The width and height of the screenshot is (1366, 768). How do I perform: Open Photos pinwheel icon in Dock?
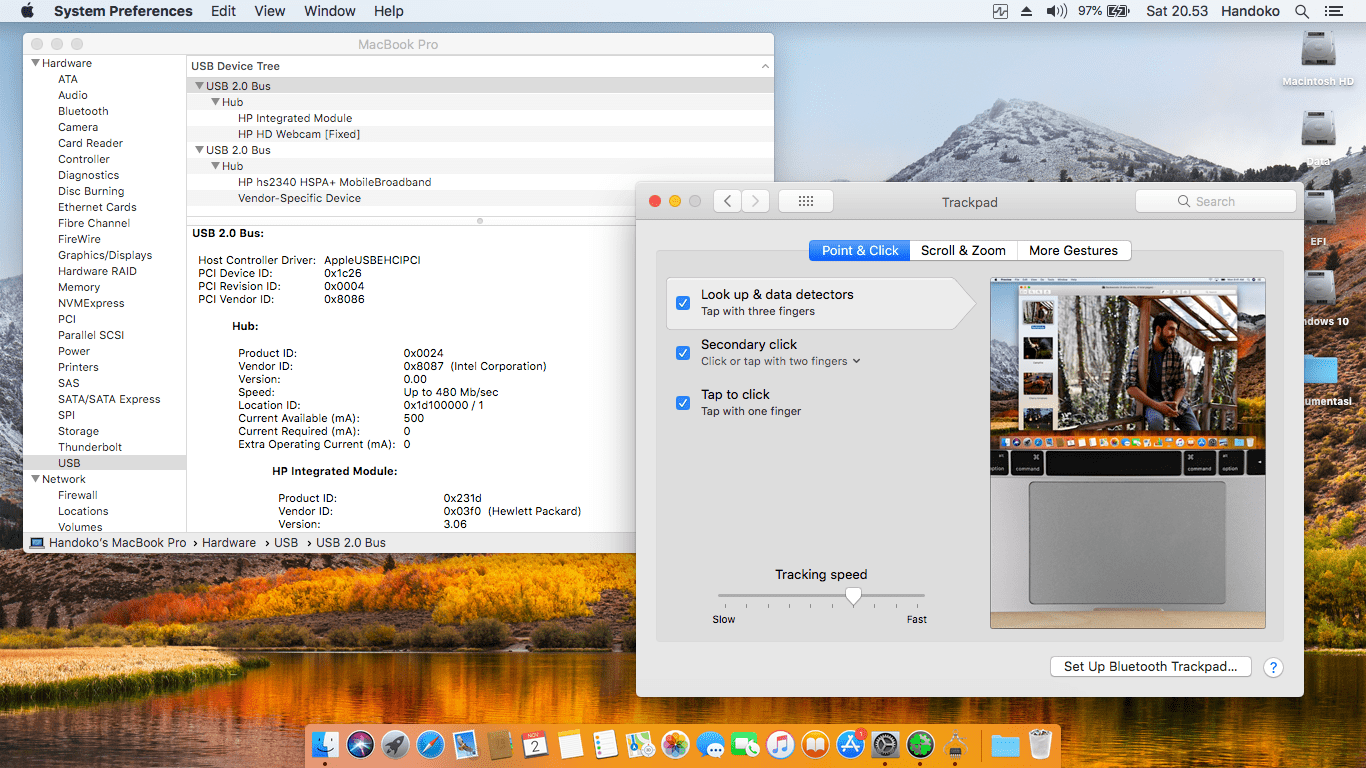point(676,745)
